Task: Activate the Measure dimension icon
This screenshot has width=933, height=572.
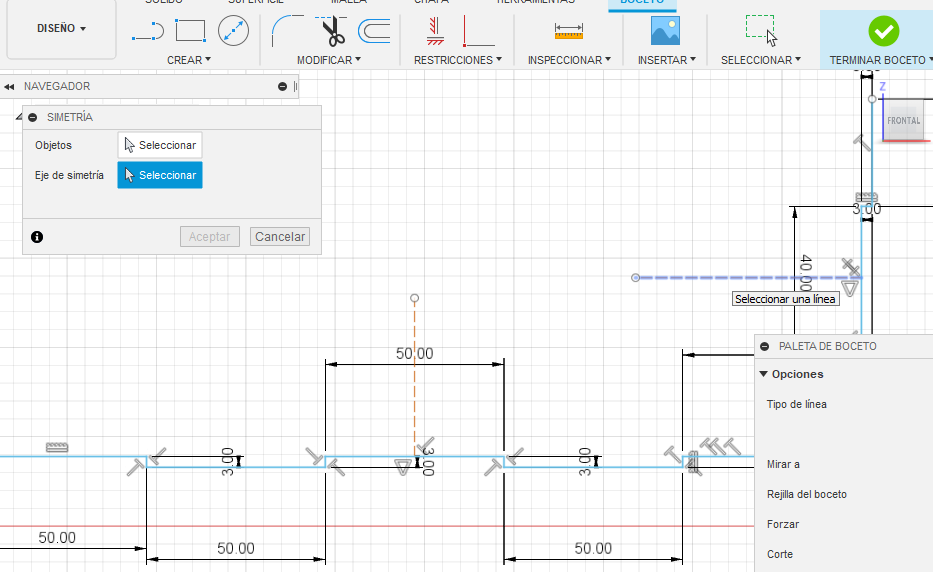Action: click(569, 31)
